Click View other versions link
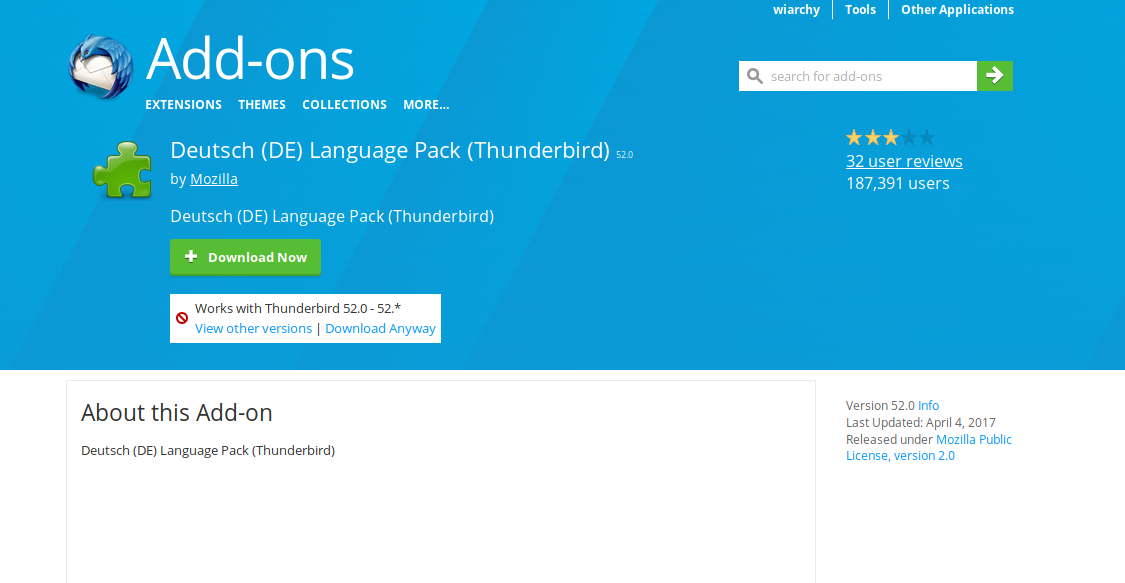This screenshot has height=583, width=1125. point(253,328)
